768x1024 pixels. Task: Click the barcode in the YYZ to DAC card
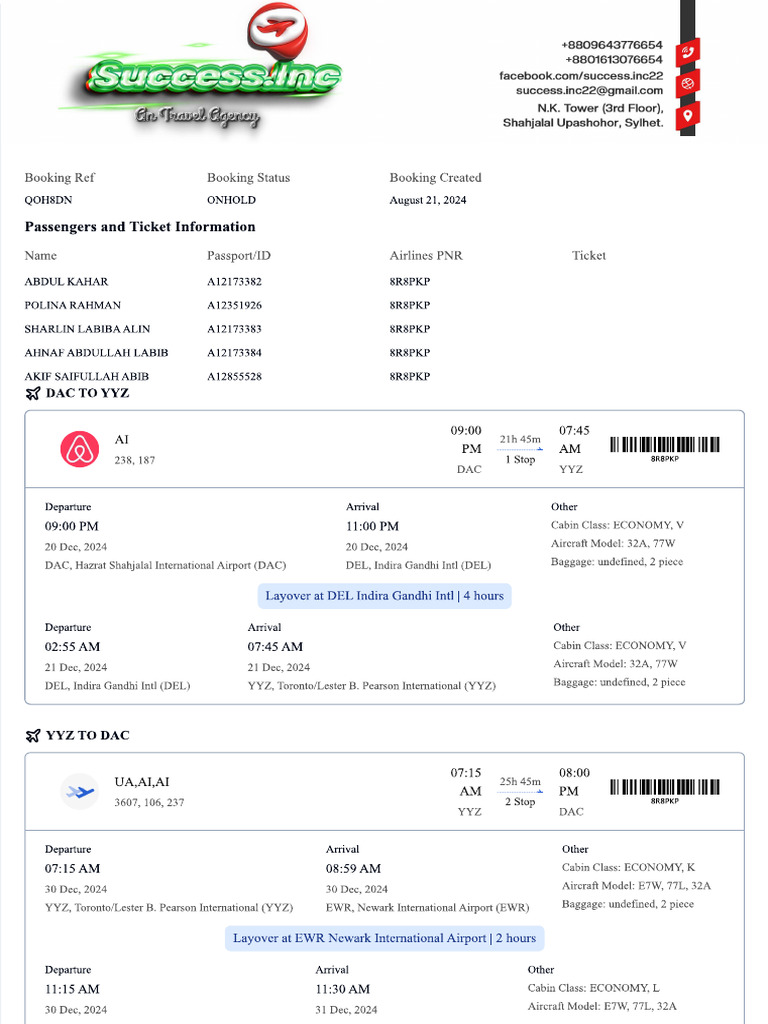(x=665, y=788)
